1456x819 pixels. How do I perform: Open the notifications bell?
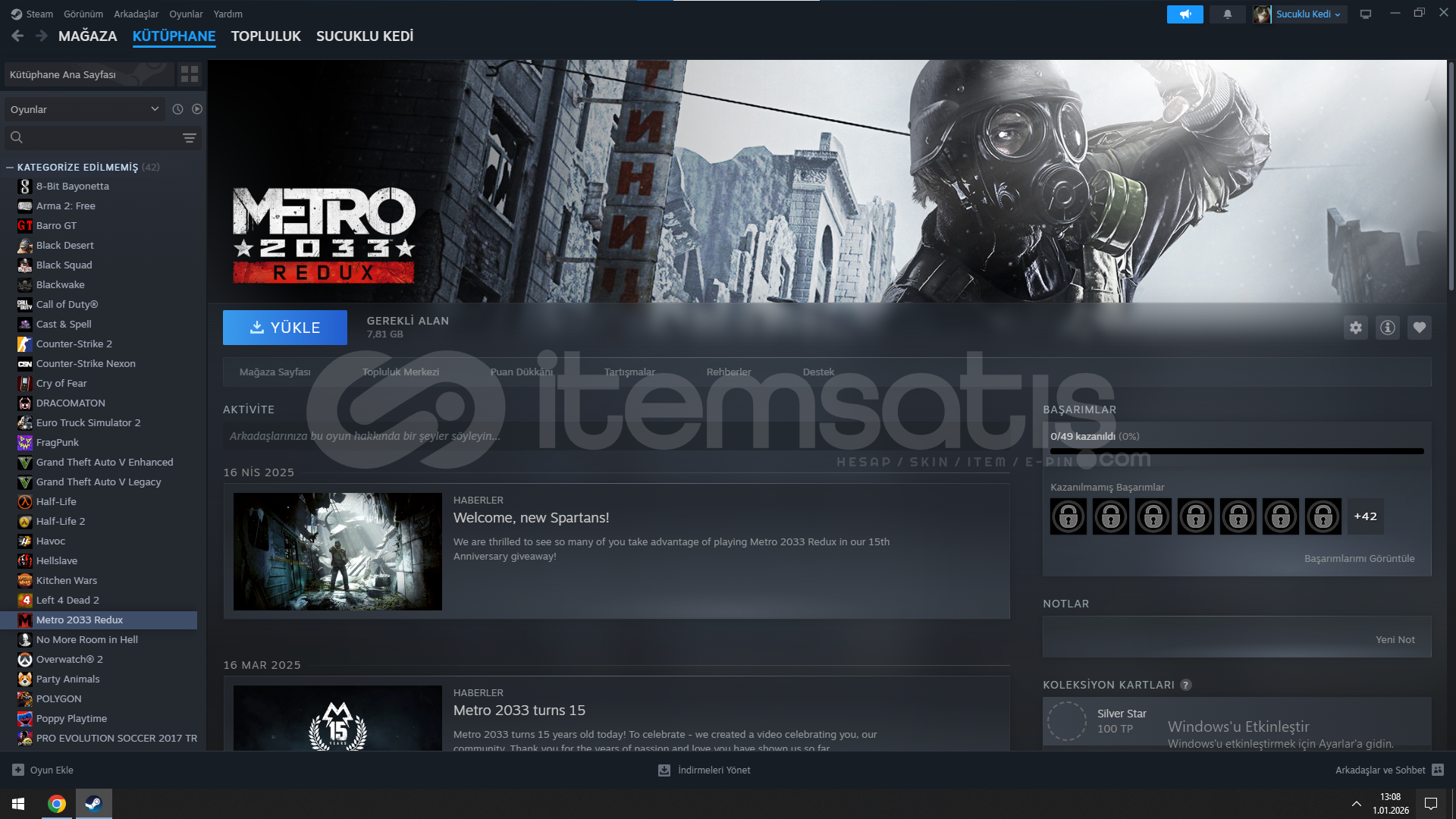[1227, 14]
